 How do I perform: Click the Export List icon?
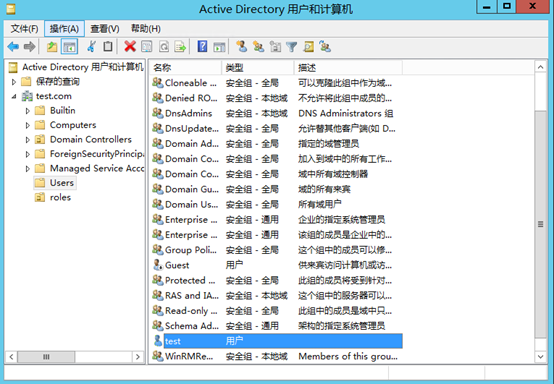(x=180, y=47)
